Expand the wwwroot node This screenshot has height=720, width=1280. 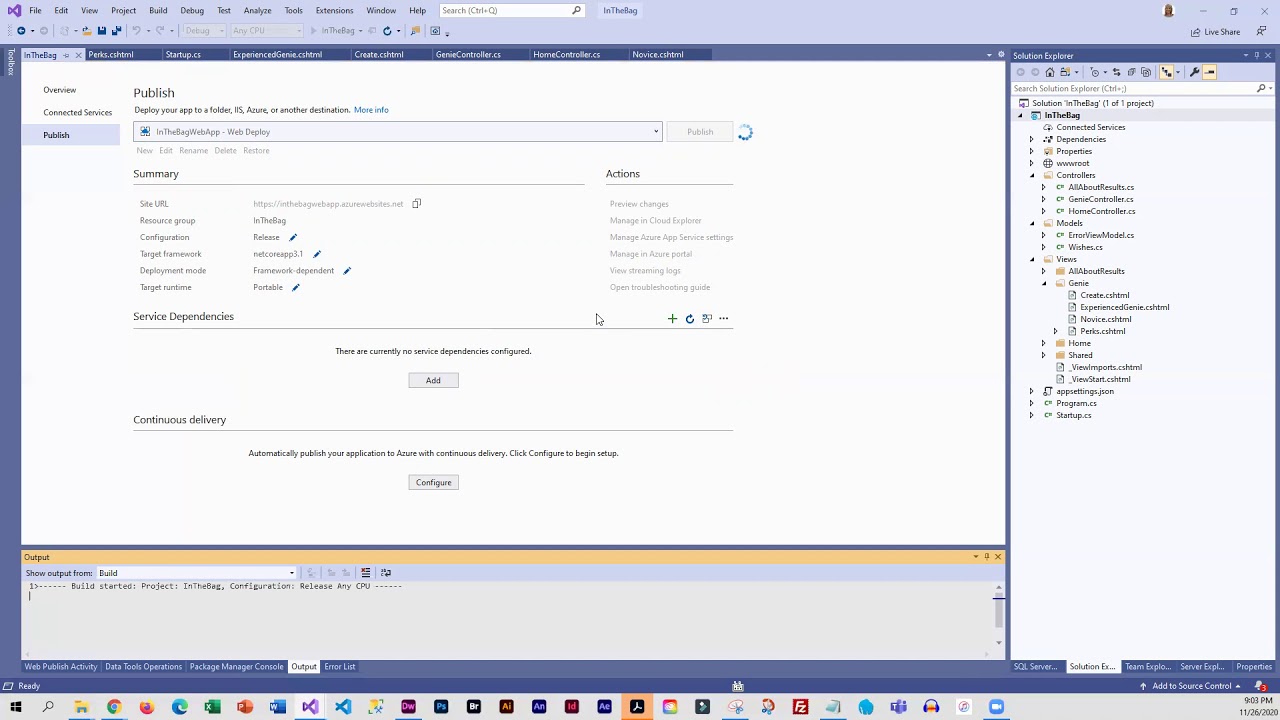[x=1032, y=163]
